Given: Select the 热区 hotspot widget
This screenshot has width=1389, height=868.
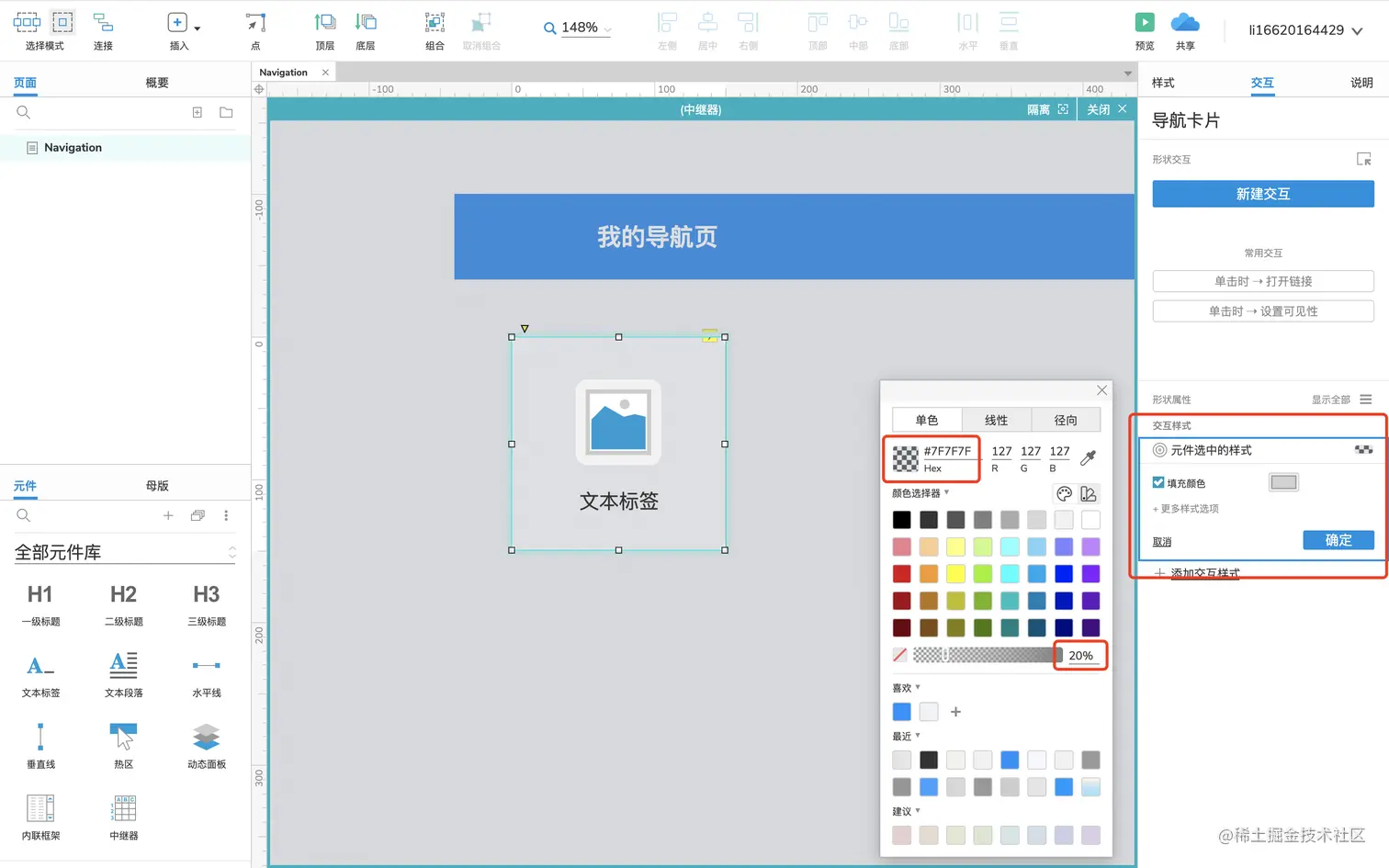Looking at the screenshot, I should click(124, 746).
